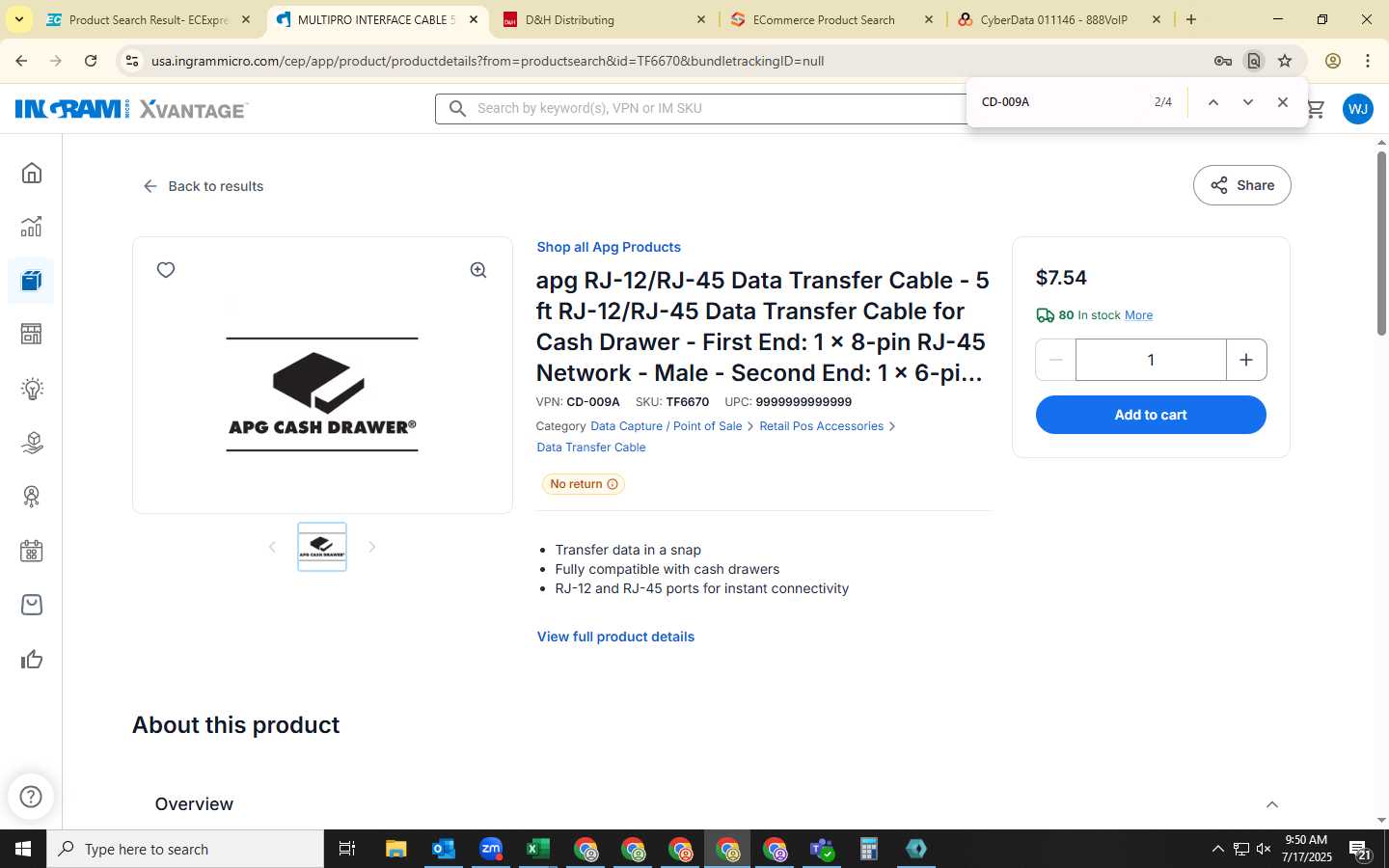Open the home icon in sidebar
This screenshot has width=1389, height=868.
coord(32,173)
